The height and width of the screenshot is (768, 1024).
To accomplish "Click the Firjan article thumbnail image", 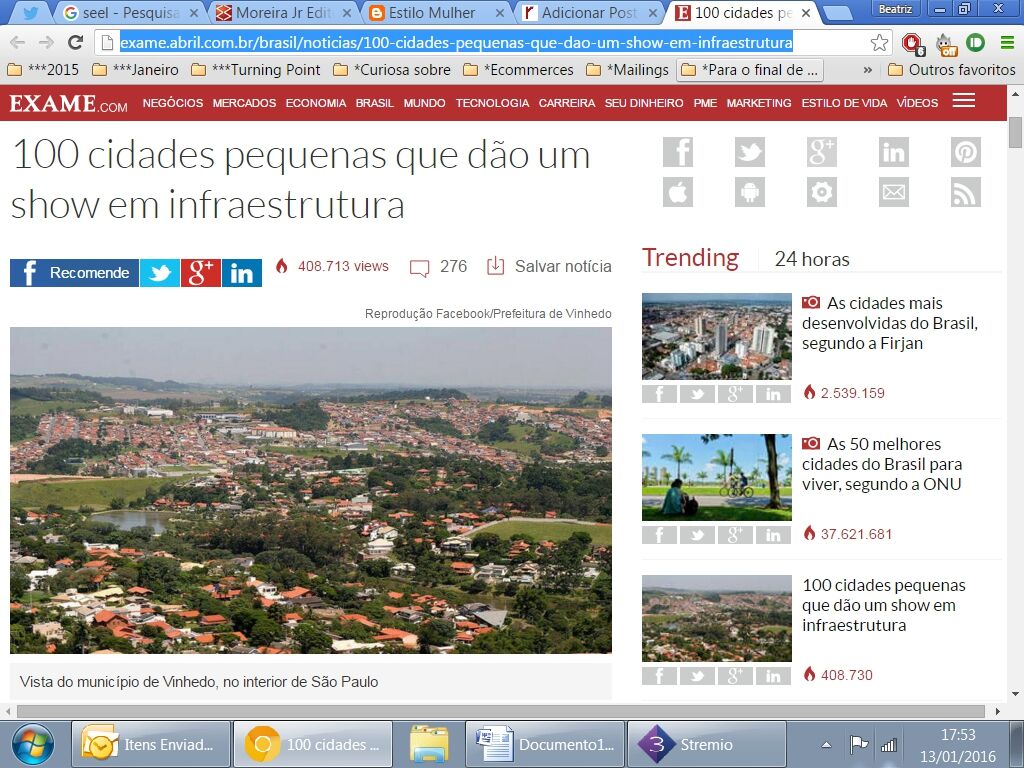I will [x=716, y=336].
